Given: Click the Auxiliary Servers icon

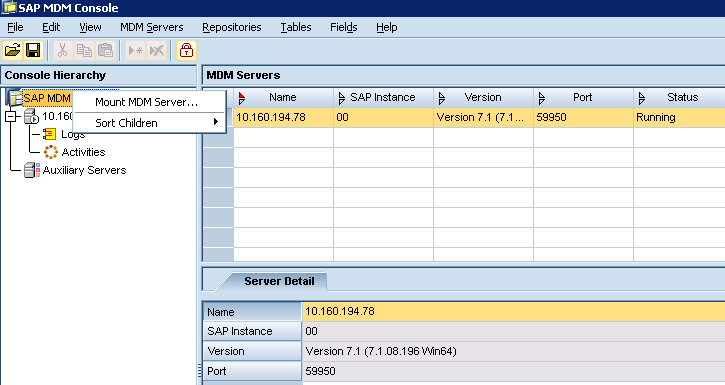Looking at the screenshot, I should click(x=32, y=170).
